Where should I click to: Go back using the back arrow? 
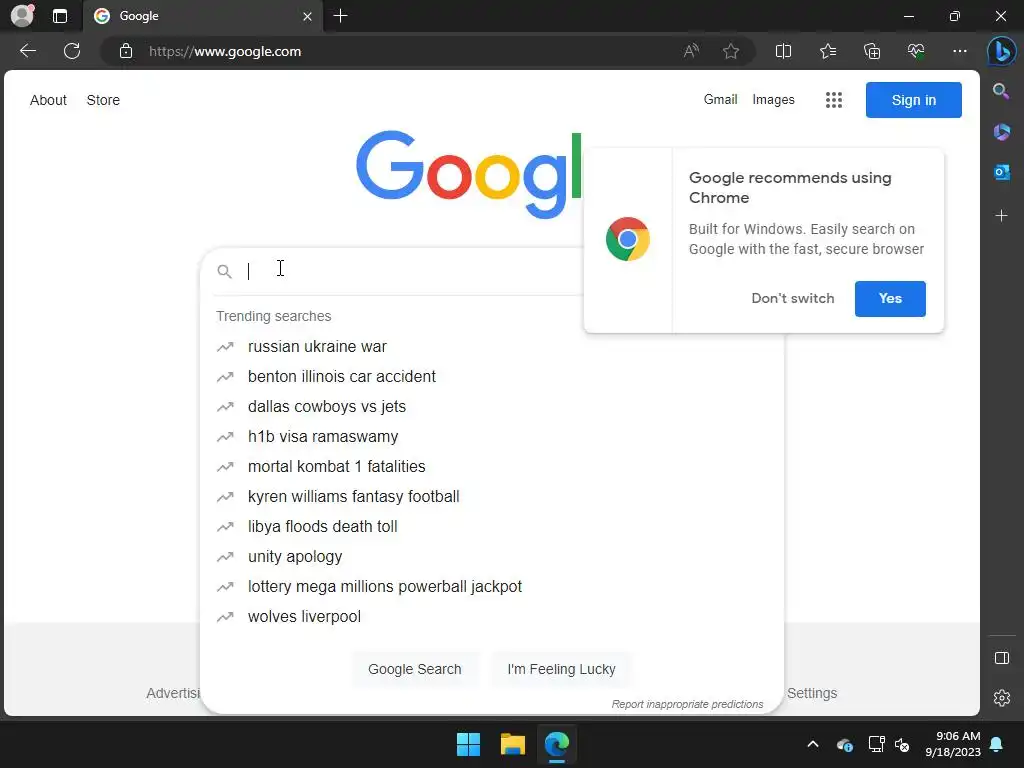click(x=28, y=51)
